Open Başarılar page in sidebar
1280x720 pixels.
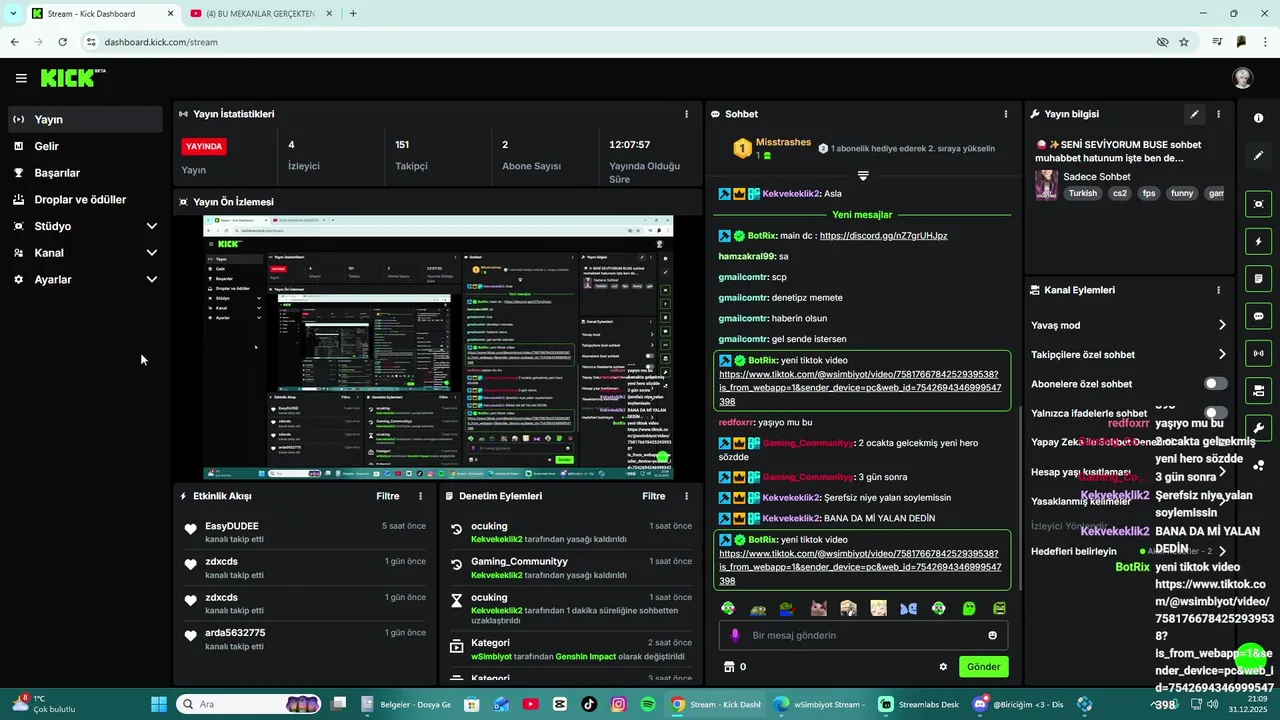[x=85, y=173]
